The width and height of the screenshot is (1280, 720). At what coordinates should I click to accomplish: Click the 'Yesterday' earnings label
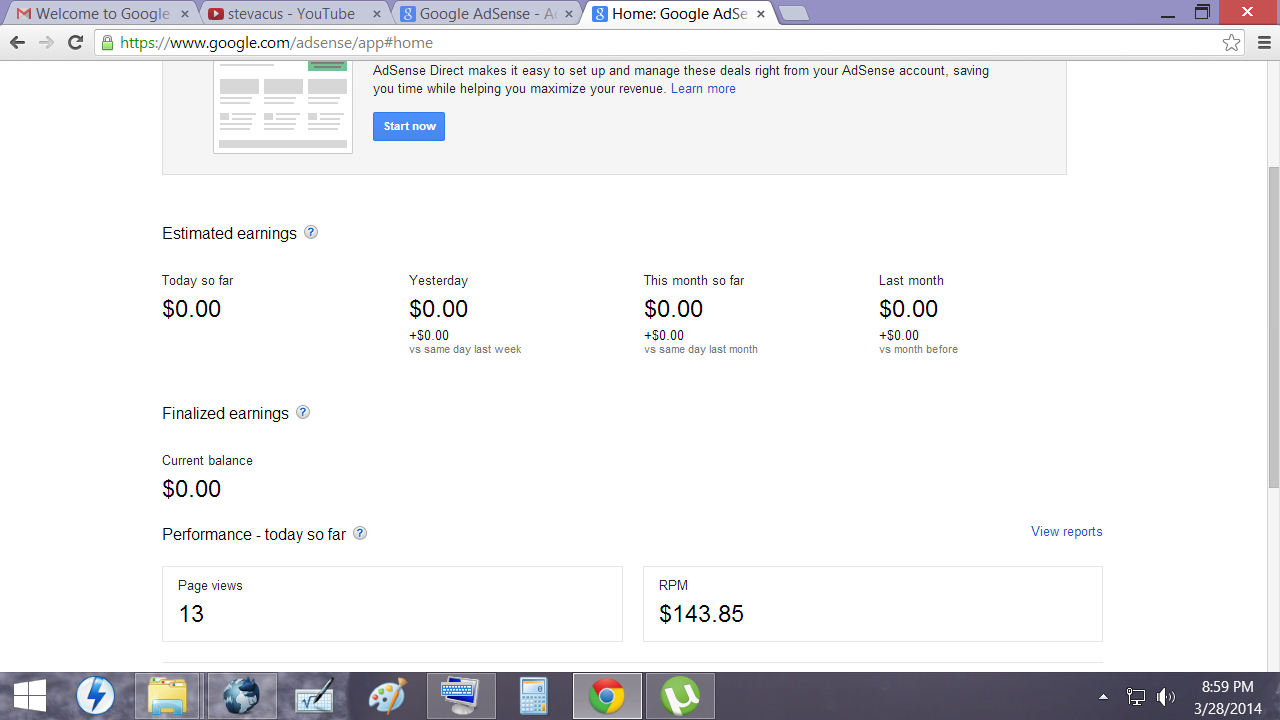[x=438, y=280]
